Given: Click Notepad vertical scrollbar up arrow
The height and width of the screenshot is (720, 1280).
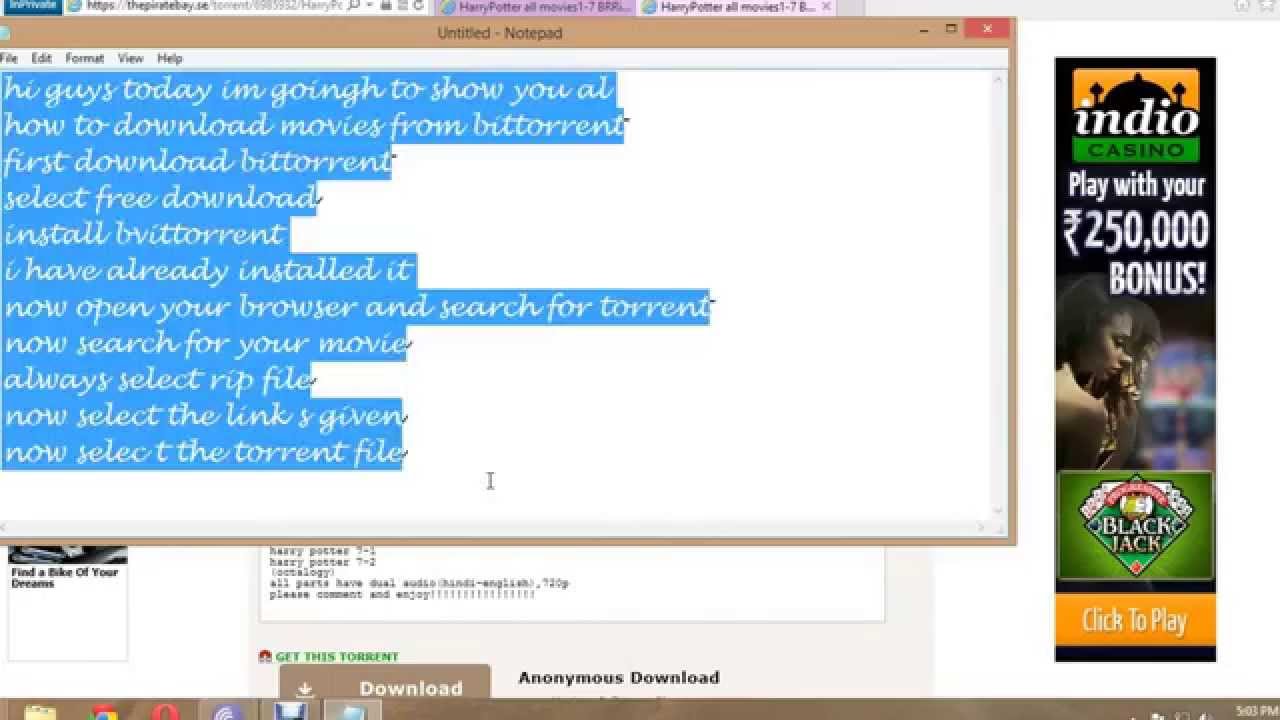Looking at the screenshot, I should point(998,79).
